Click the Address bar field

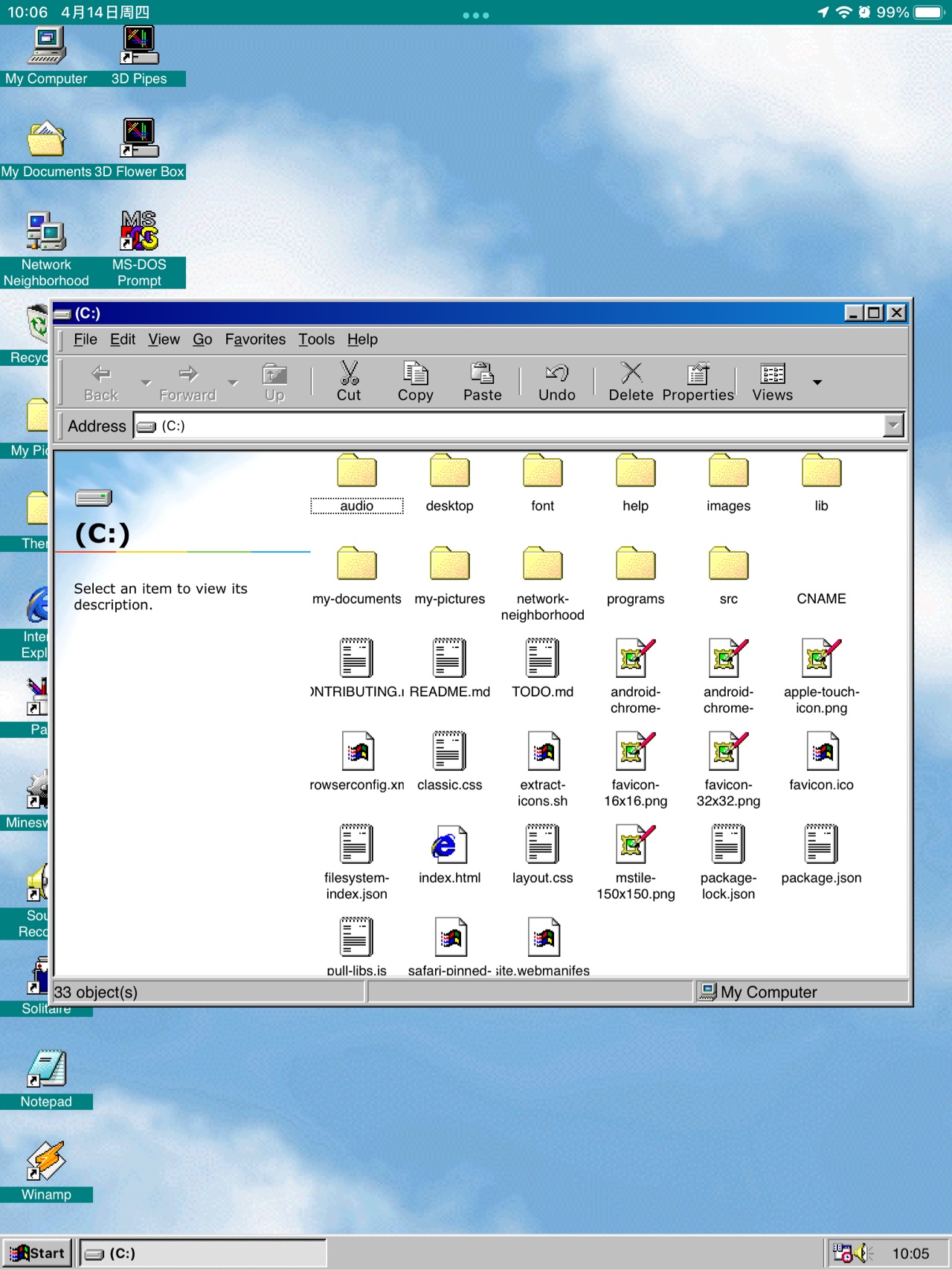pyautogui.click(x=518, y=426)
